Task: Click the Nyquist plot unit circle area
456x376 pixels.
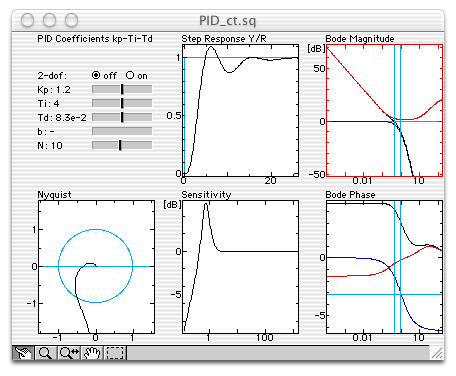Action: pos(96,266)
